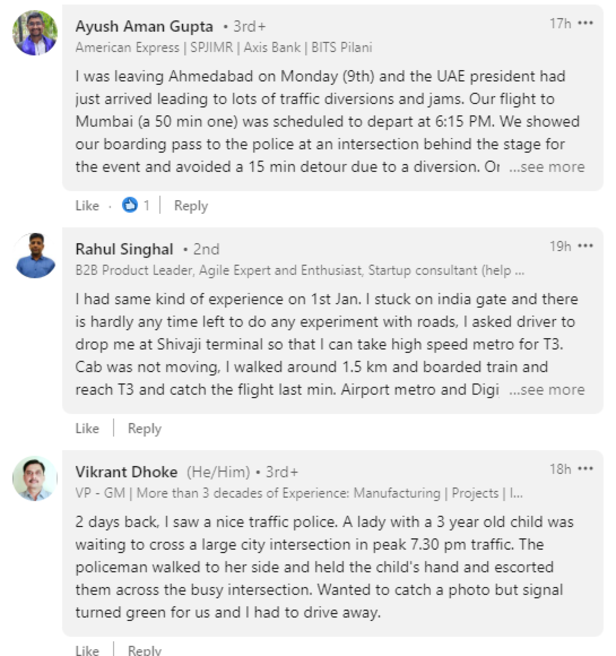
Task: Open Vikrant Dhoke's profile picture
Action: (35, 479)
